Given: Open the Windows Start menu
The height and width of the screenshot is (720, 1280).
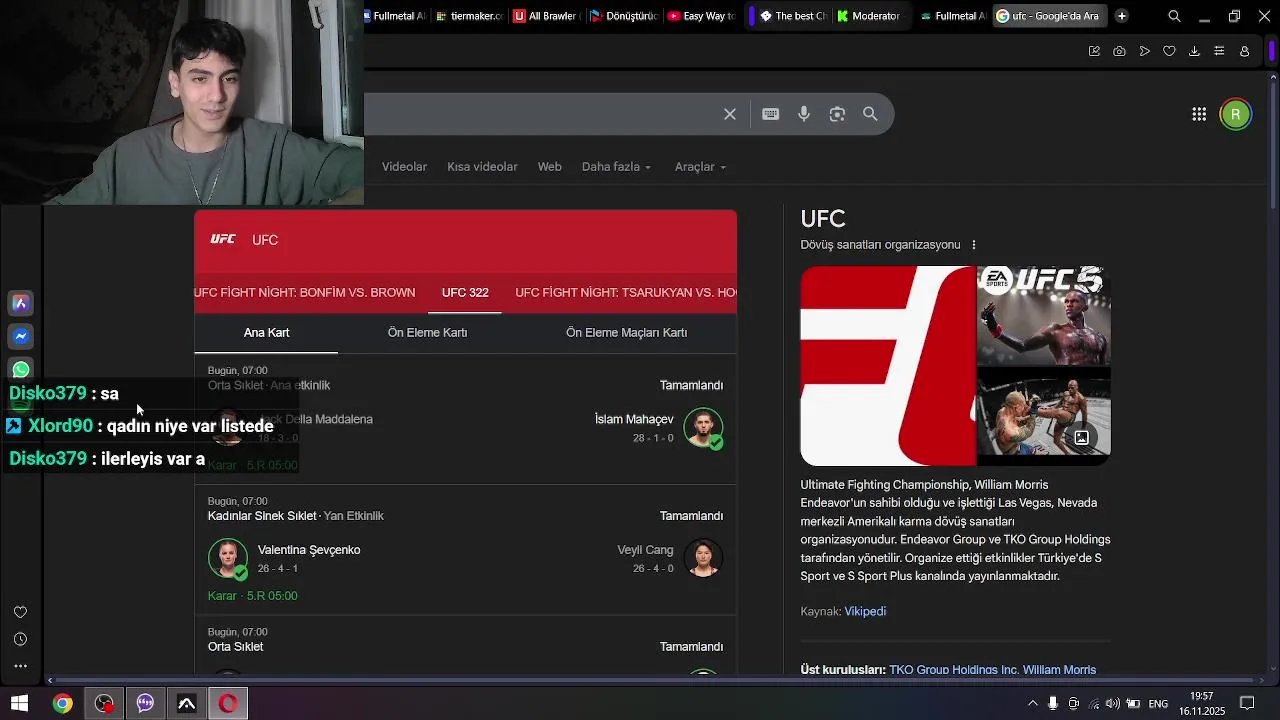Looking at the screenshot, I should coord(19,704).
